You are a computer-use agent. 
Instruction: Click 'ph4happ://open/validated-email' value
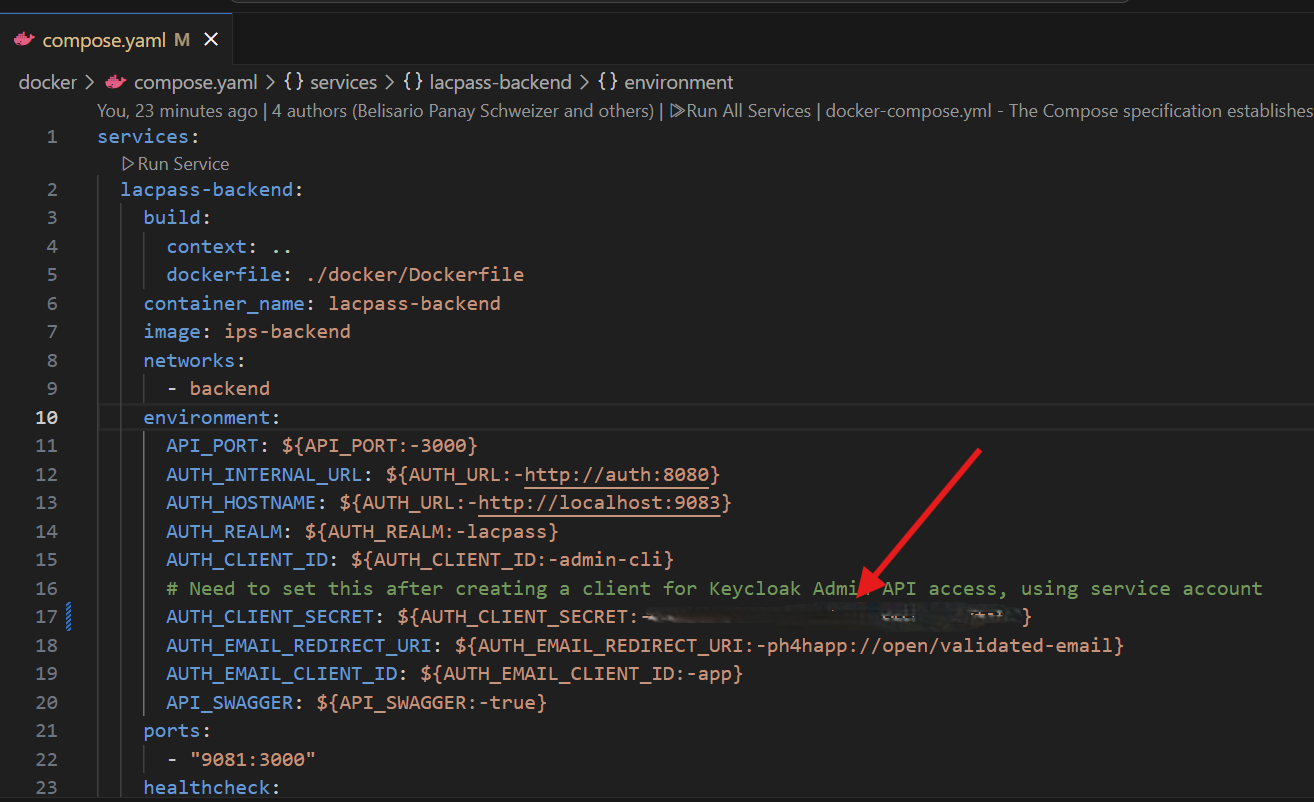940,645
